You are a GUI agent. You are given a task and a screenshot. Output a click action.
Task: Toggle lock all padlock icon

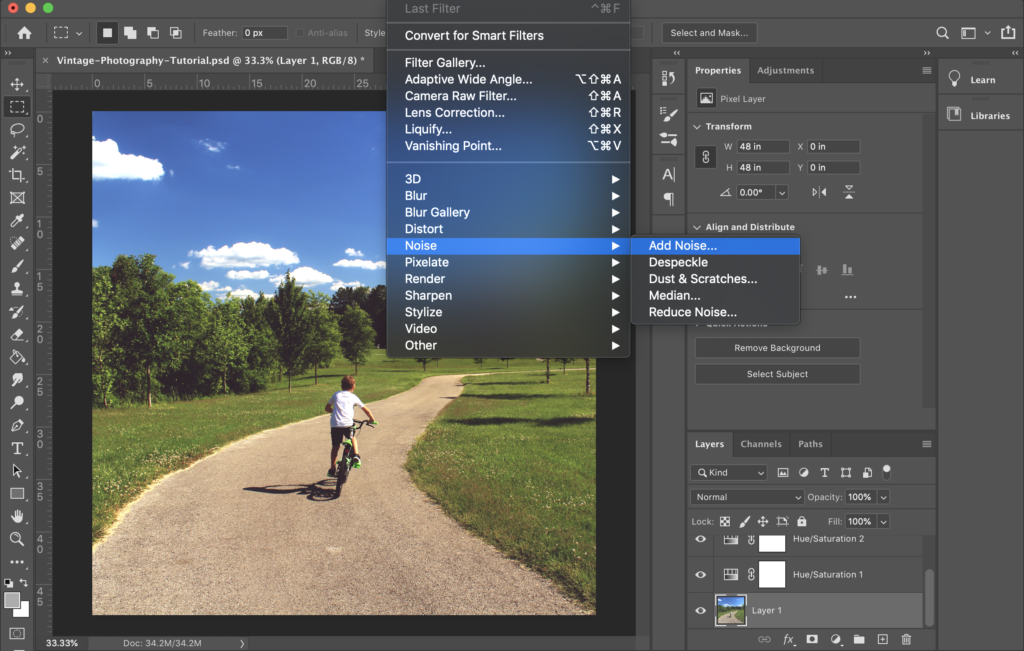pos(802,522)
